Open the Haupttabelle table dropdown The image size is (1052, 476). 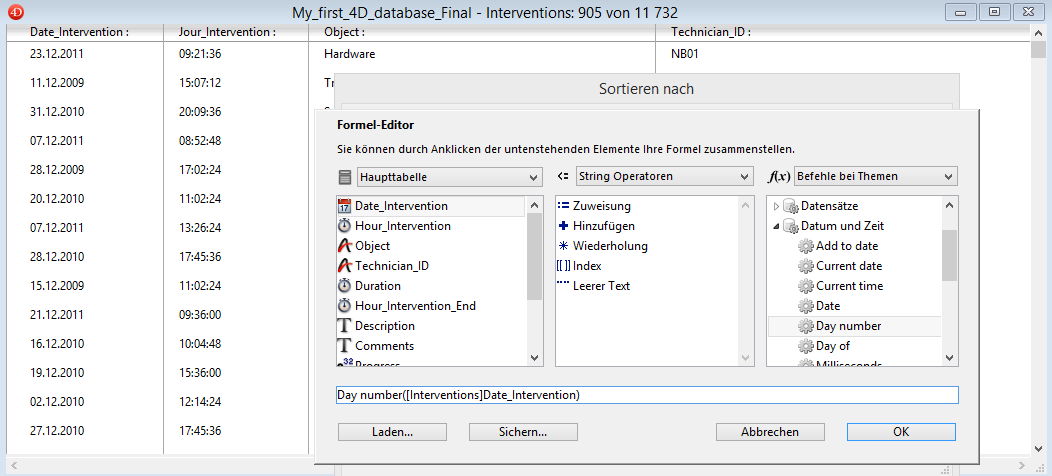click(448, 177)
